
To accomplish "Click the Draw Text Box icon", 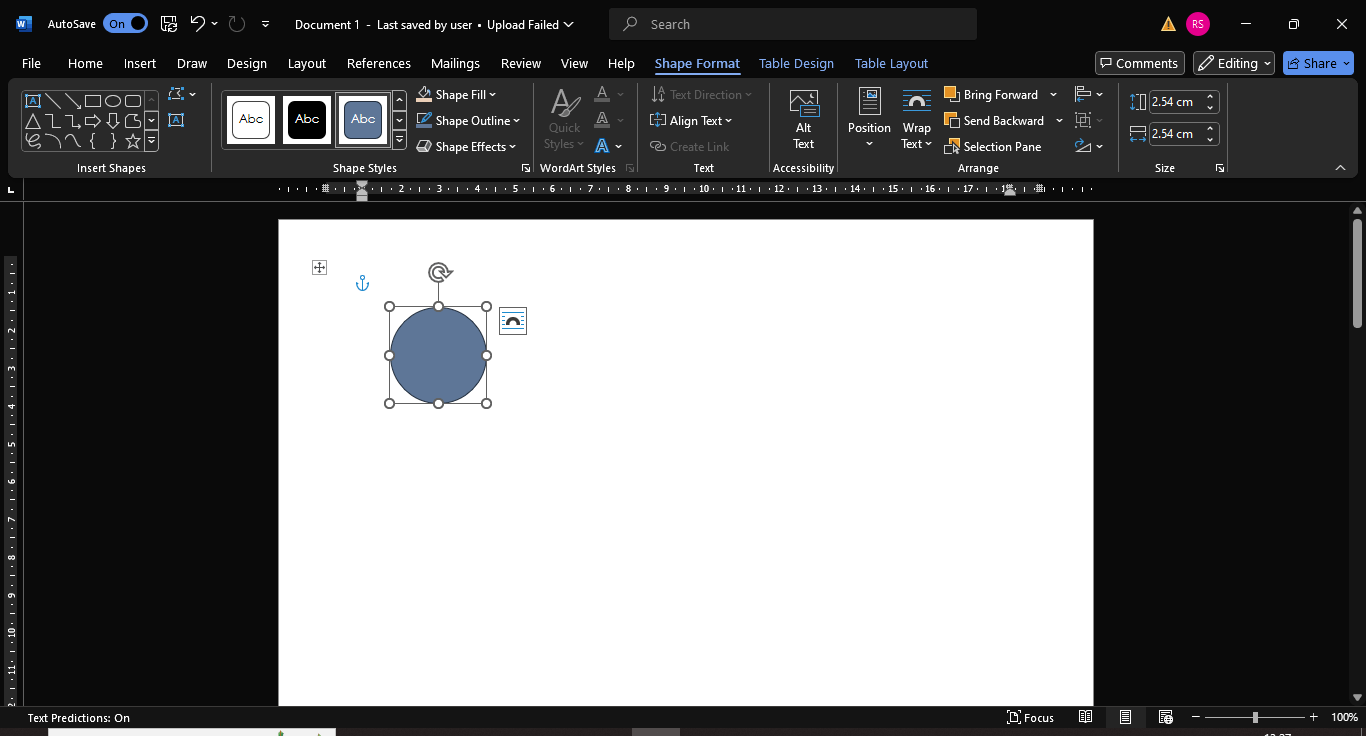I will pyautogui.click(x=176, y=120).
